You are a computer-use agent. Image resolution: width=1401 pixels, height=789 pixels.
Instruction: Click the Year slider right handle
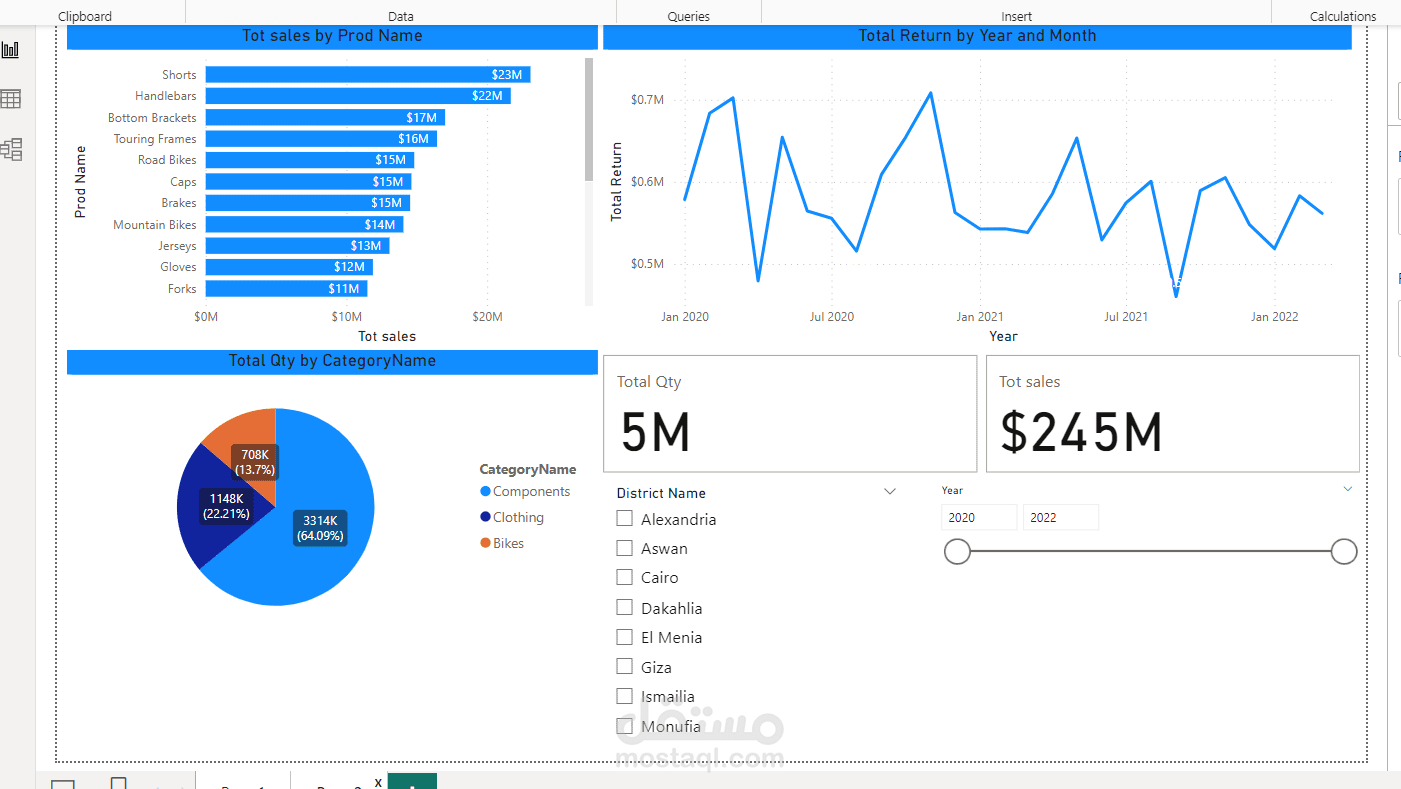coord(1344,551)
